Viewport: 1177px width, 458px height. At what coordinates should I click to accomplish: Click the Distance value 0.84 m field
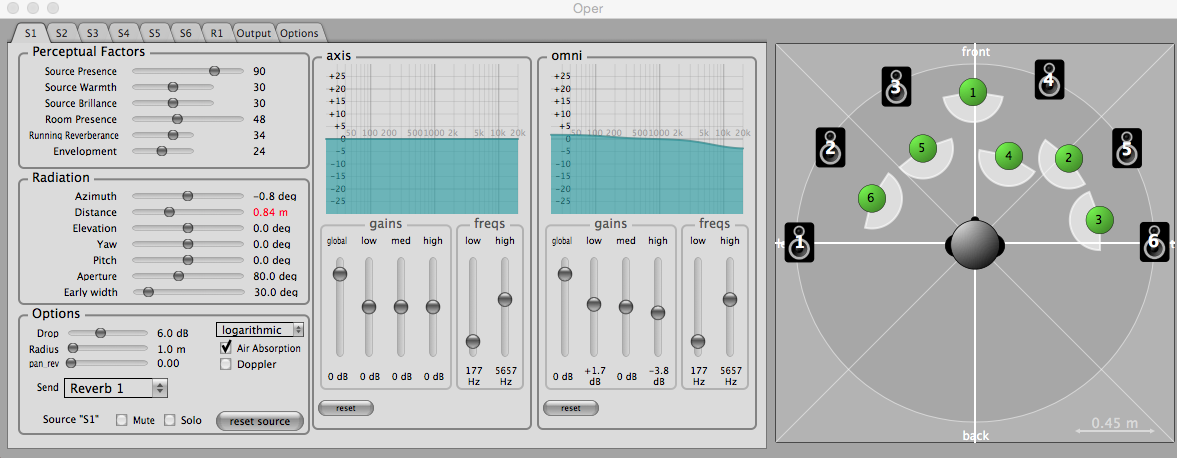271,212
